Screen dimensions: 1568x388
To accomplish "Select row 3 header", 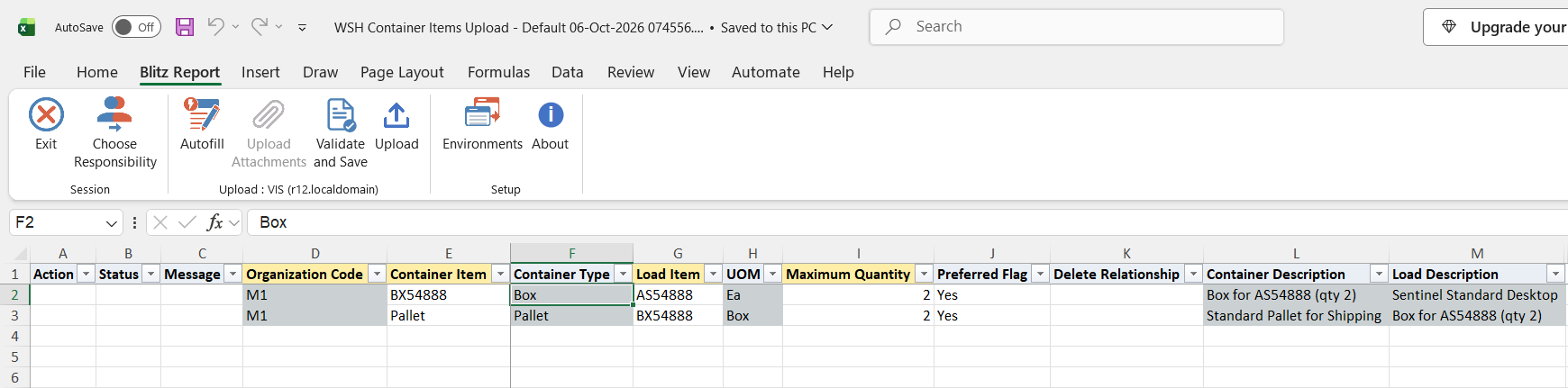I will (x=14, y=316).
